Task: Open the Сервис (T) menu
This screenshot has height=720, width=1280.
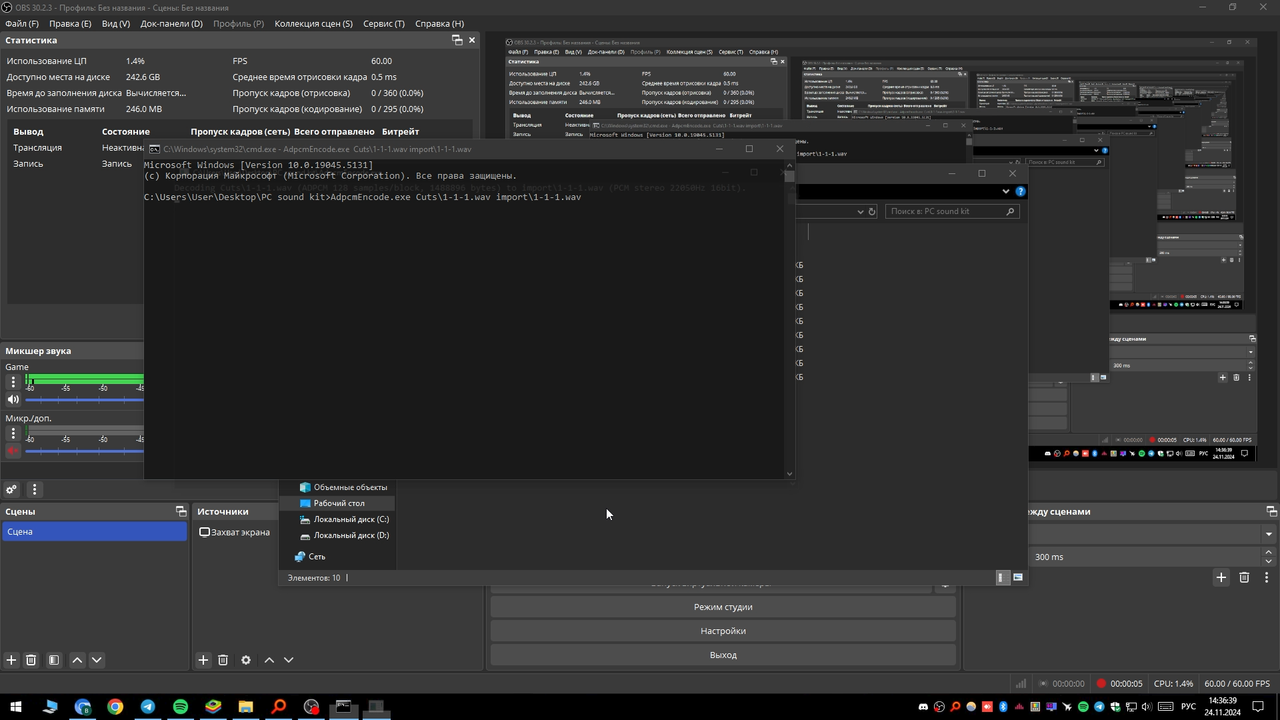Action: (384, 23)
